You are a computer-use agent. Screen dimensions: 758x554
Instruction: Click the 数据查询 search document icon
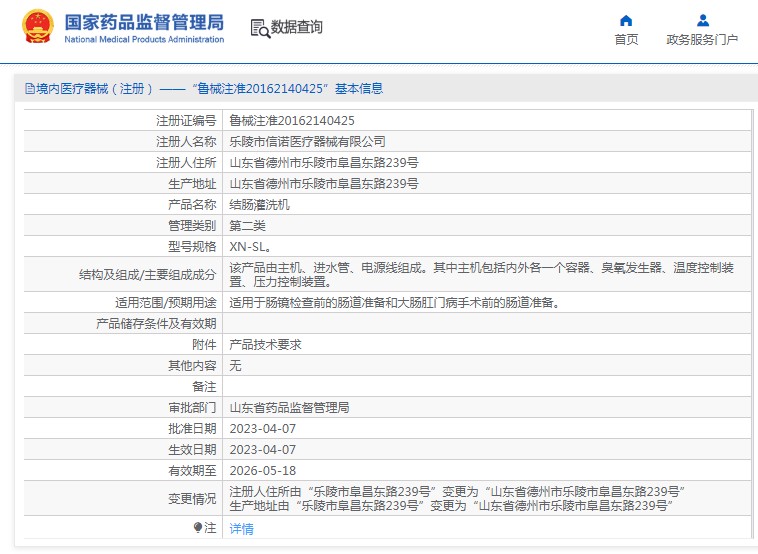coord(260,29)
